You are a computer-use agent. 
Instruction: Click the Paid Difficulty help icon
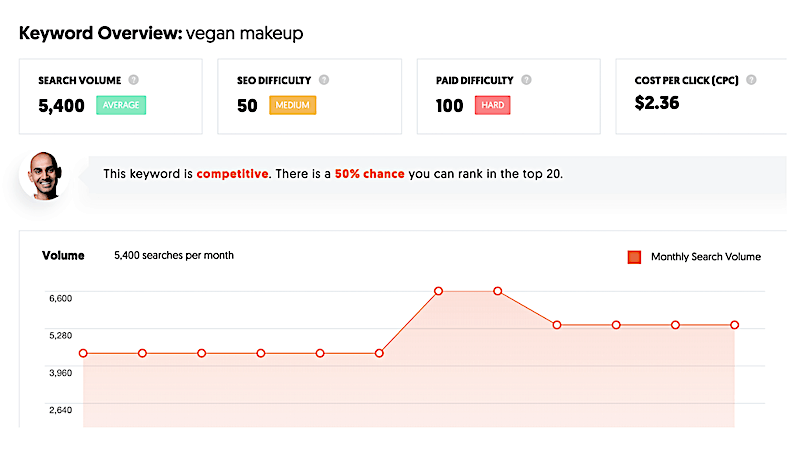tap(526, 80)
